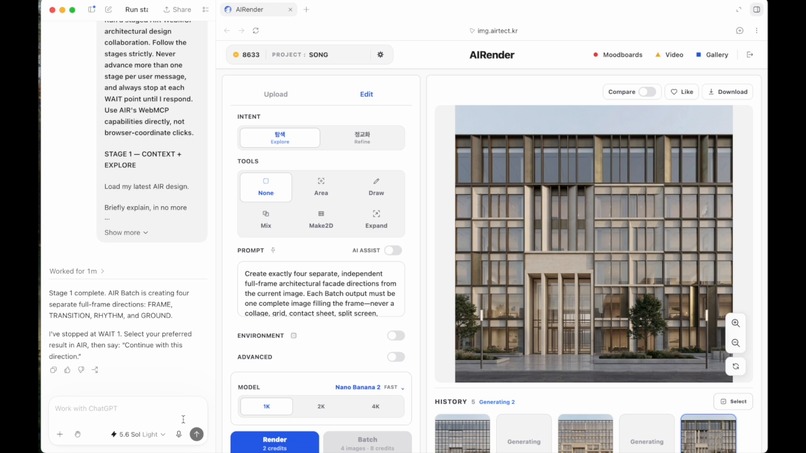
Task: Click the share icon under the response
Action: pos(95,370)
